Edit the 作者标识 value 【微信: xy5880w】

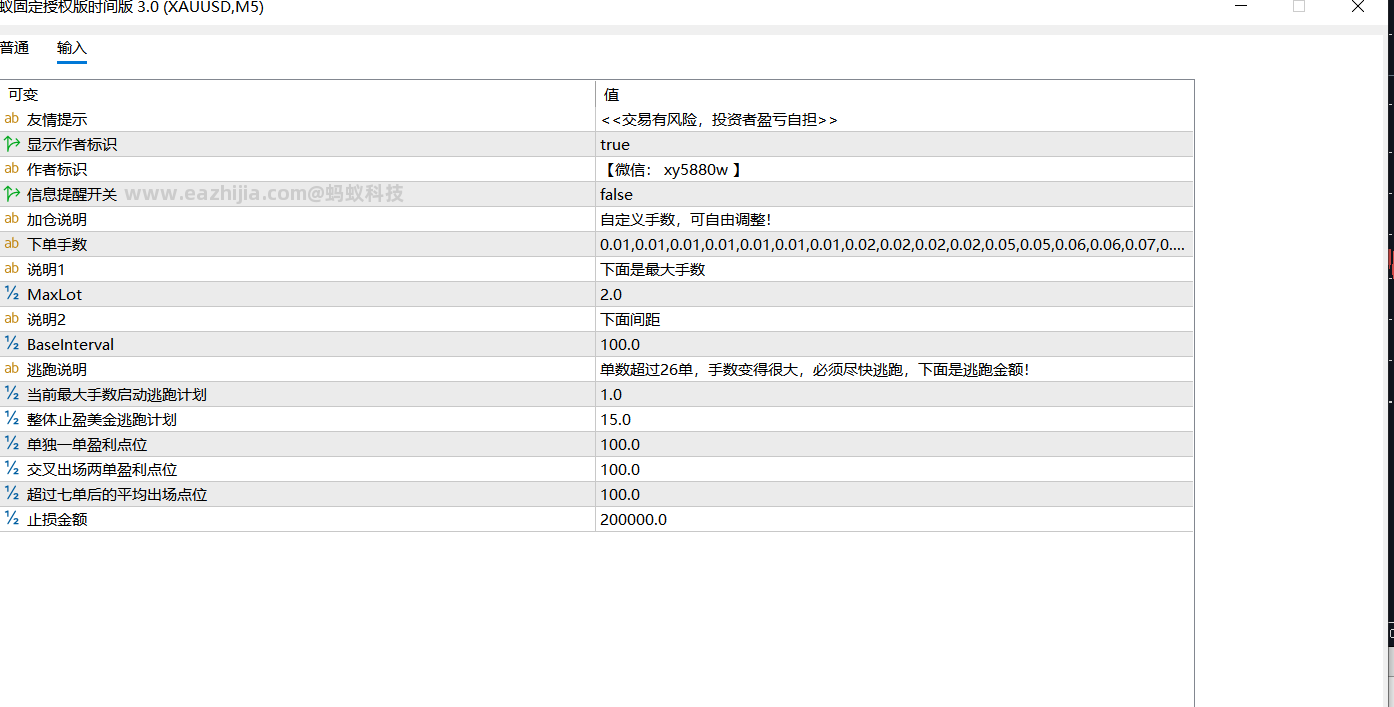[x=894, y=169]
